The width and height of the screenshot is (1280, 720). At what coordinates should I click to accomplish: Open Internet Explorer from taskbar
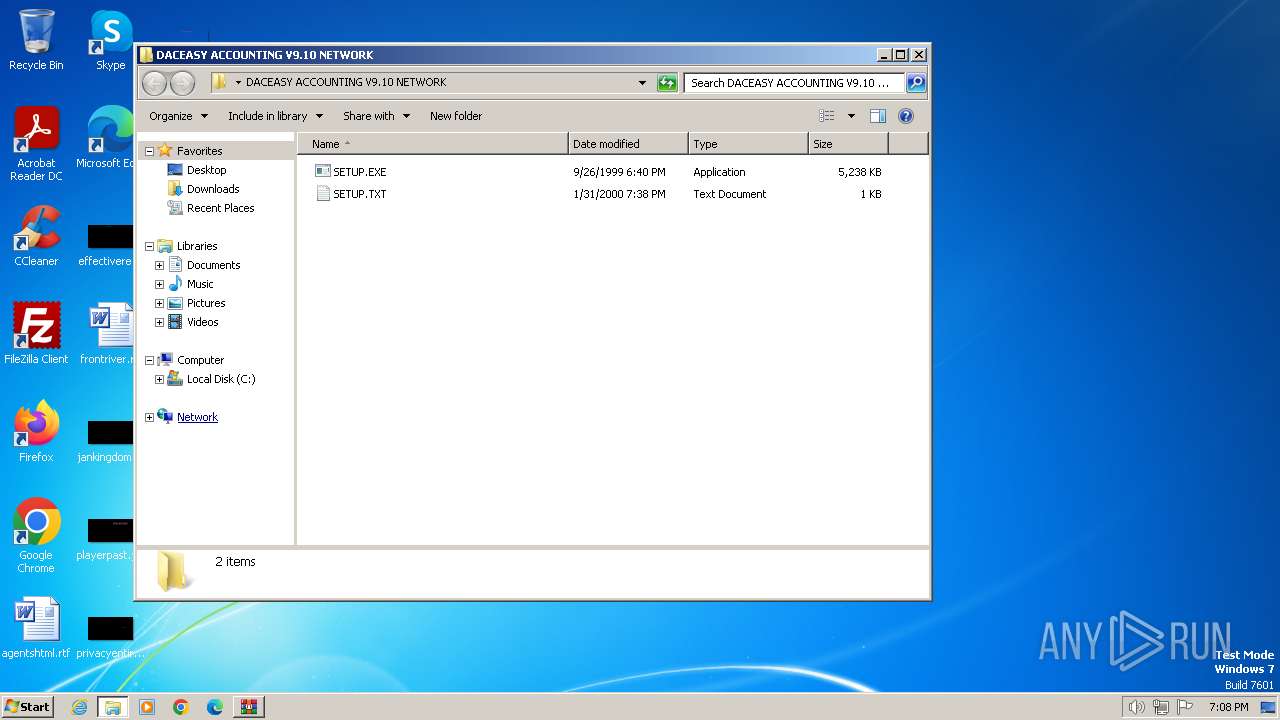click(x=79, y=707)
